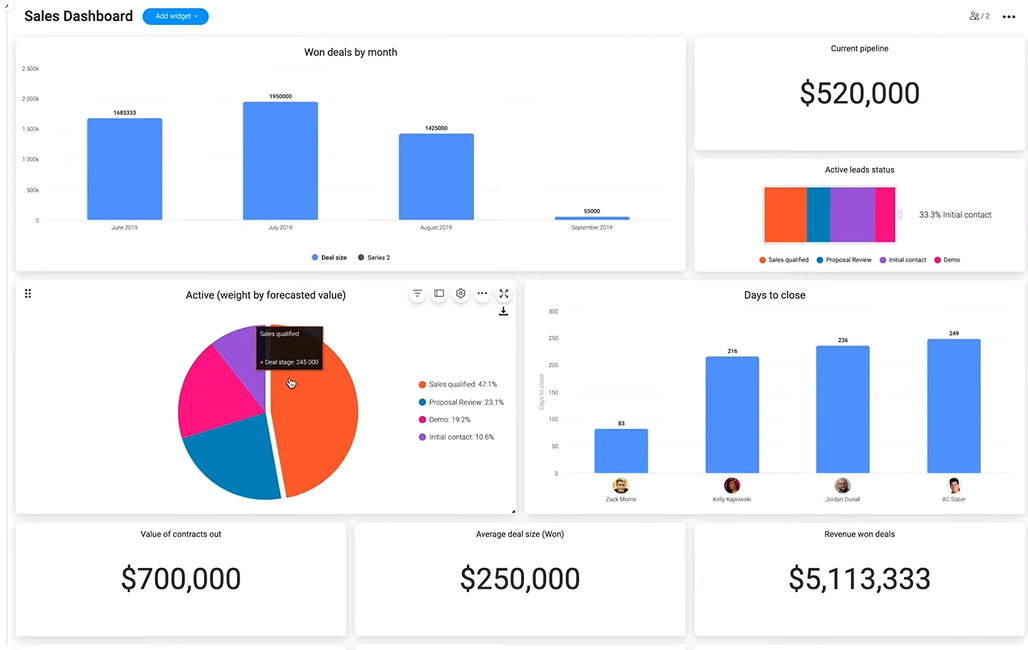Open the pie widget filter icon
Screen dimensions: 1028x650
point(418,294)
